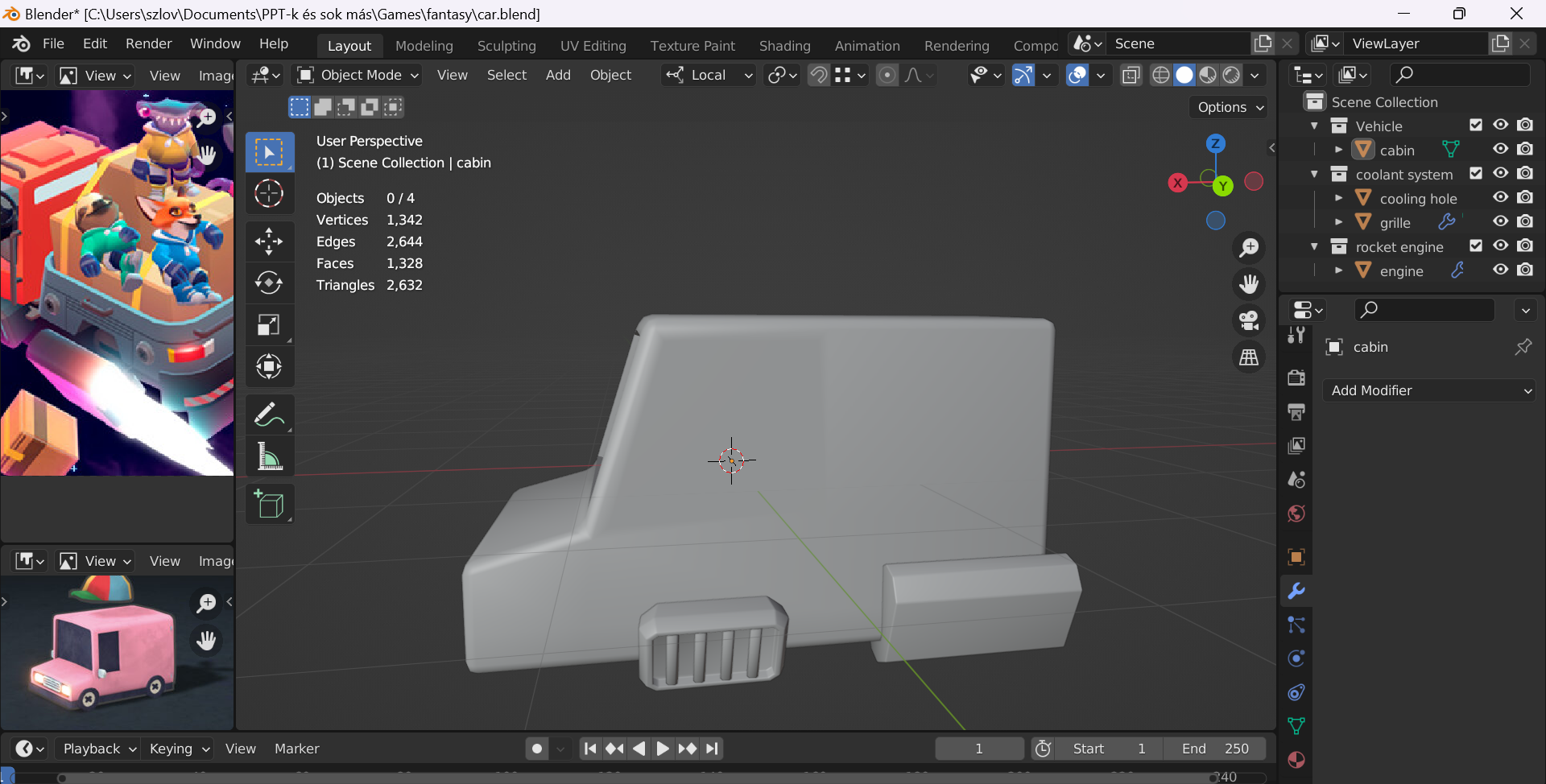Hide the engine object in viewport

coord(1501,270)
